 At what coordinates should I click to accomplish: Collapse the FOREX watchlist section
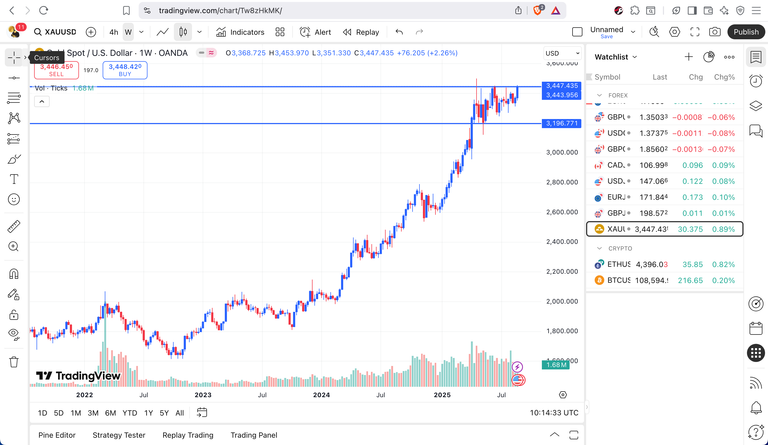pyautogui.click(x=600, y=95)
